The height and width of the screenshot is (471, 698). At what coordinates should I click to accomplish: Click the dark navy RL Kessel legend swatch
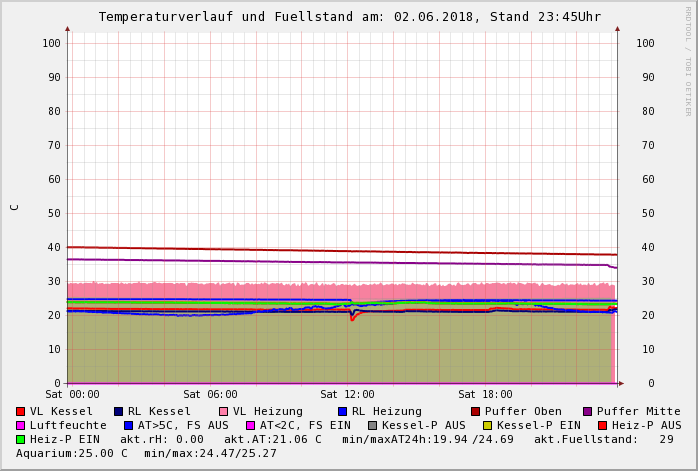(x=118, y=411)
